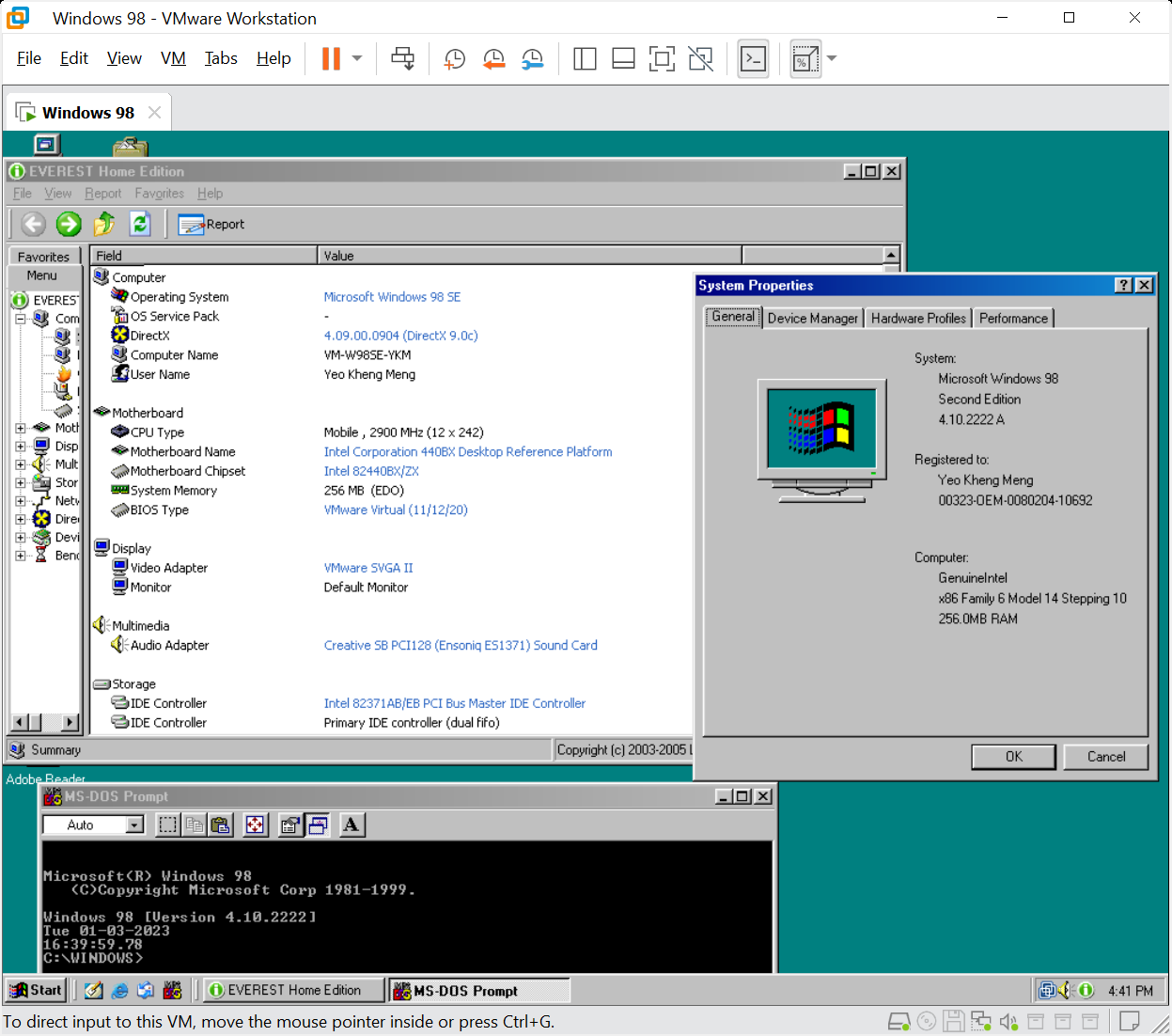The width and height of the screenshot is (1172, 1036).
Task: Open the Tabs menu in VMware Workstation
Action: point(221,58)
